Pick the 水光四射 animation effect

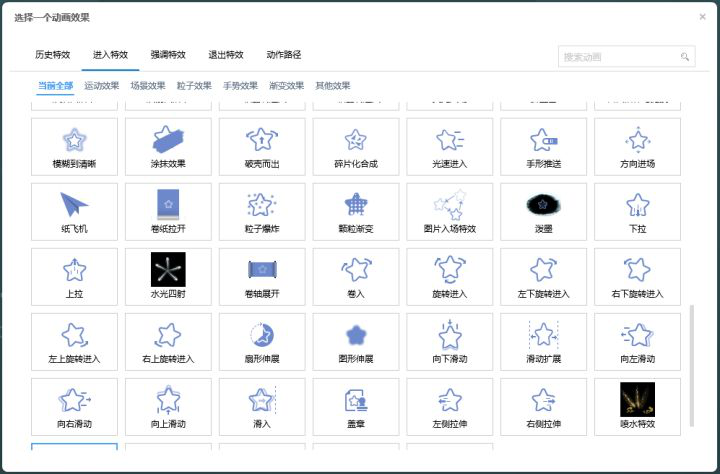[x=168, y=277]
